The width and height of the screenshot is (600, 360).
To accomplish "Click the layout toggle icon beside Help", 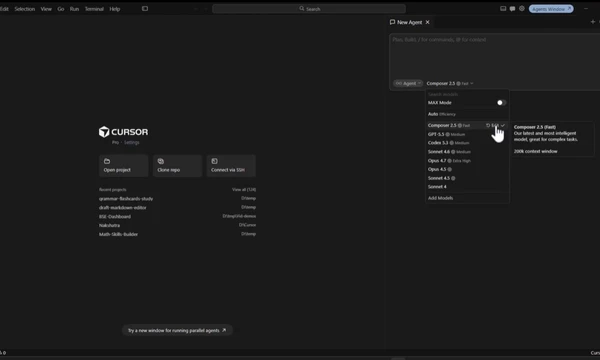I will tap(145, 8).
